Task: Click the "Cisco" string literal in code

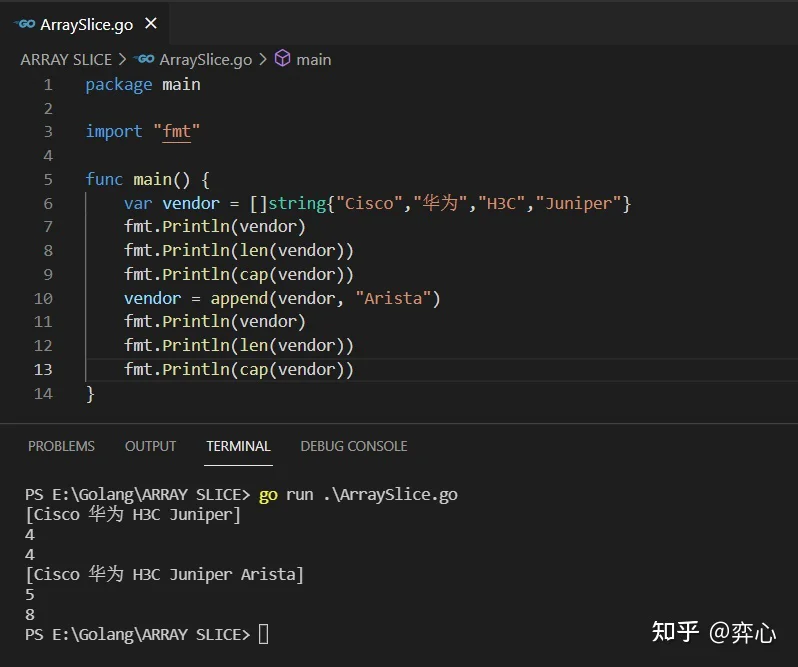Action: (369, 204)
